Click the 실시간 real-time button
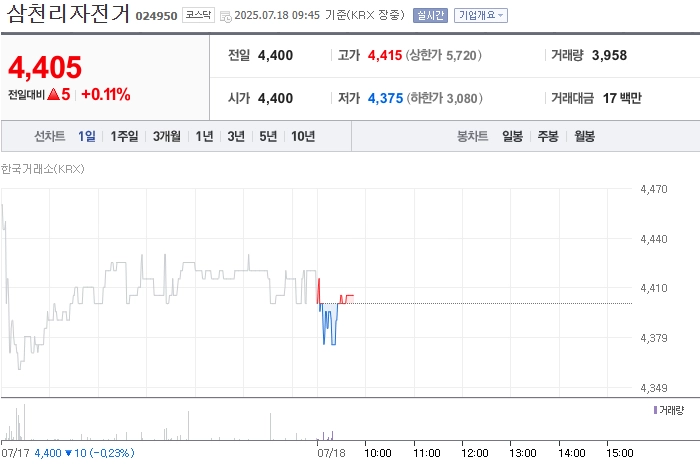Viewport: 700px width, 465px height. pos(430,15)
